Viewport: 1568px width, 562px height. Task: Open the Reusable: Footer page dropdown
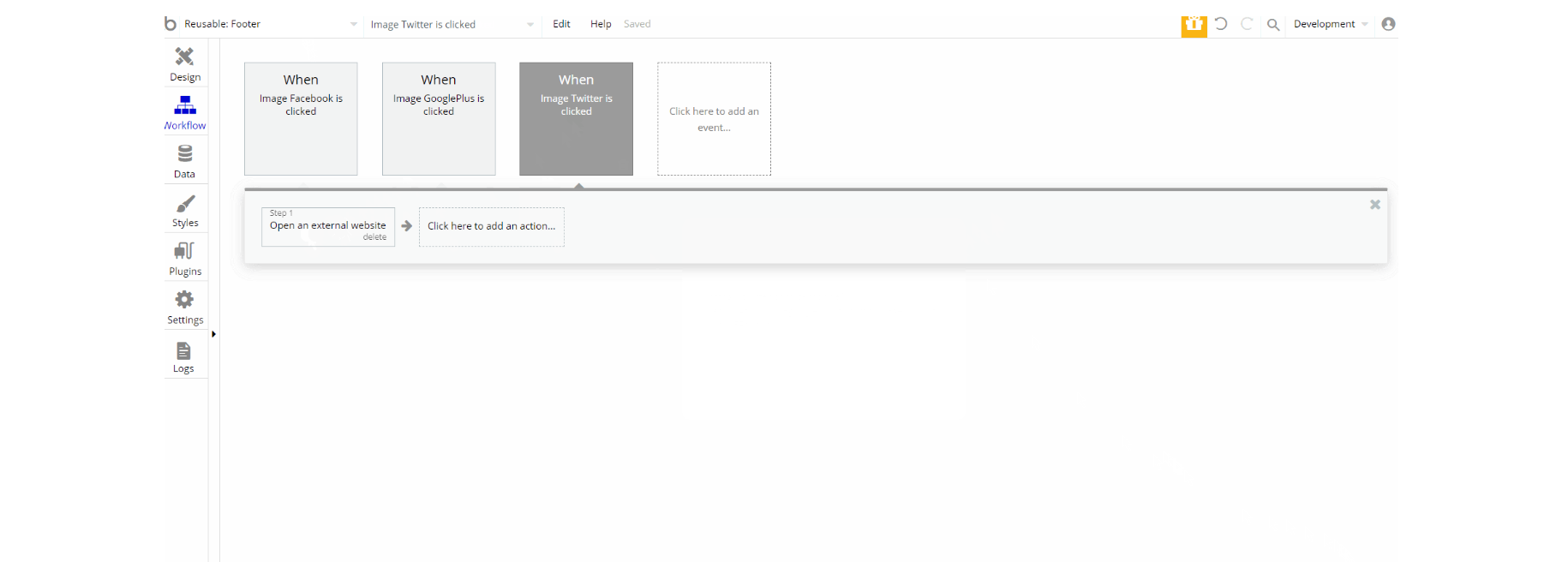coord(271,24)
